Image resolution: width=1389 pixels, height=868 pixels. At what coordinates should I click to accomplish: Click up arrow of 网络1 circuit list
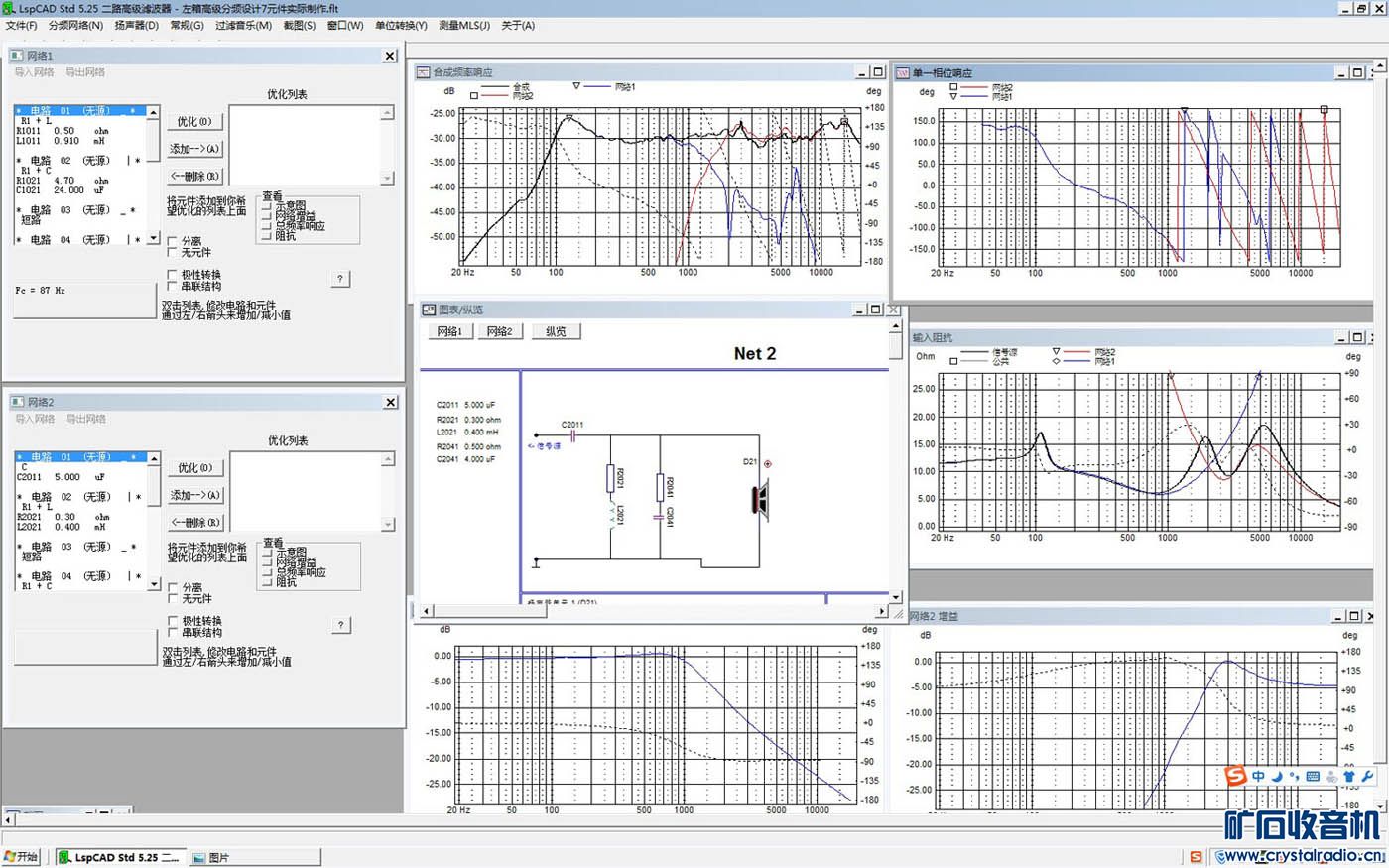click(x=153, y=113)
